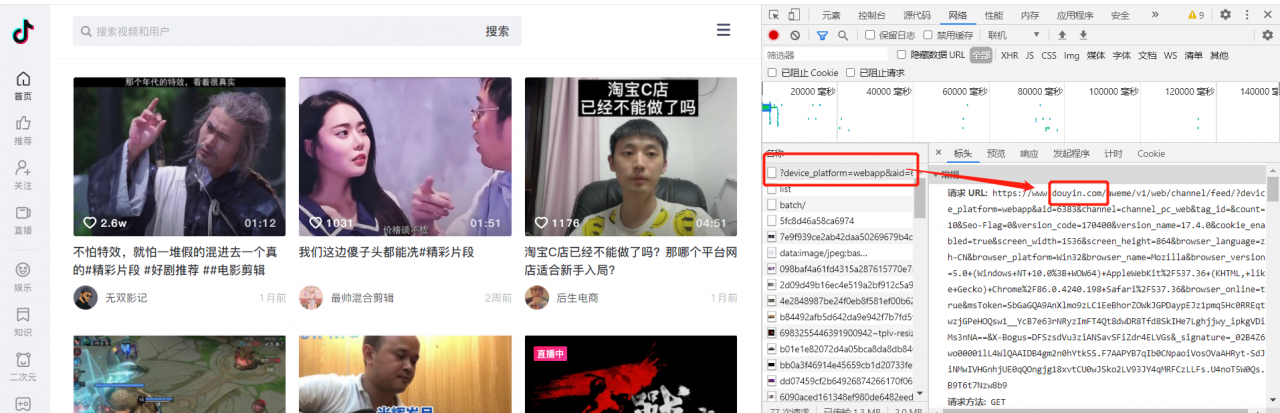The height and width of the screenshot is (413, 1280).
Task: Click the DevTools inspect element picker icon
Action: [x=774, y=15]
